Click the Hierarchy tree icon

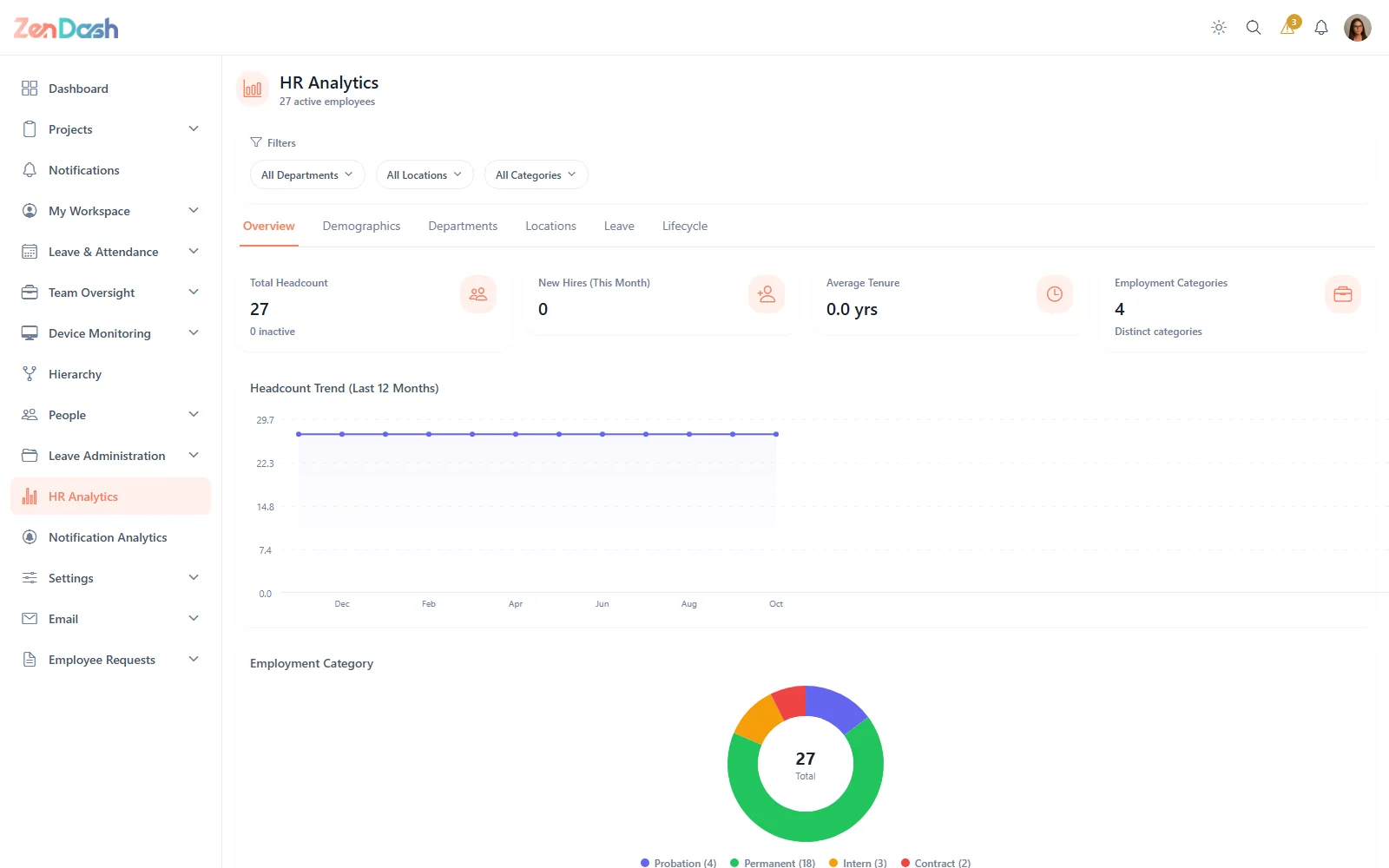click(30, 374)
